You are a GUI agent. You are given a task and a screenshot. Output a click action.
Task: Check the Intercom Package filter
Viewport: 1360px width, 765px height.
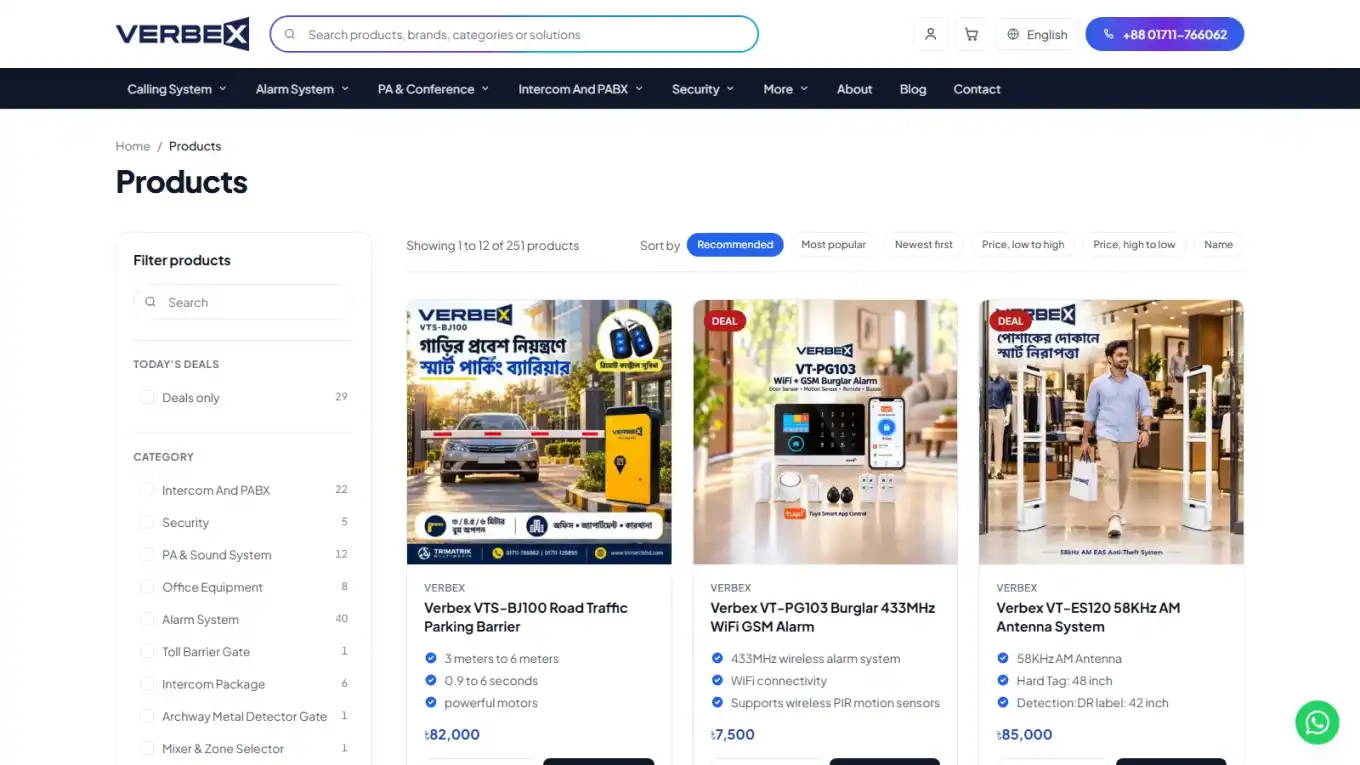147,684
